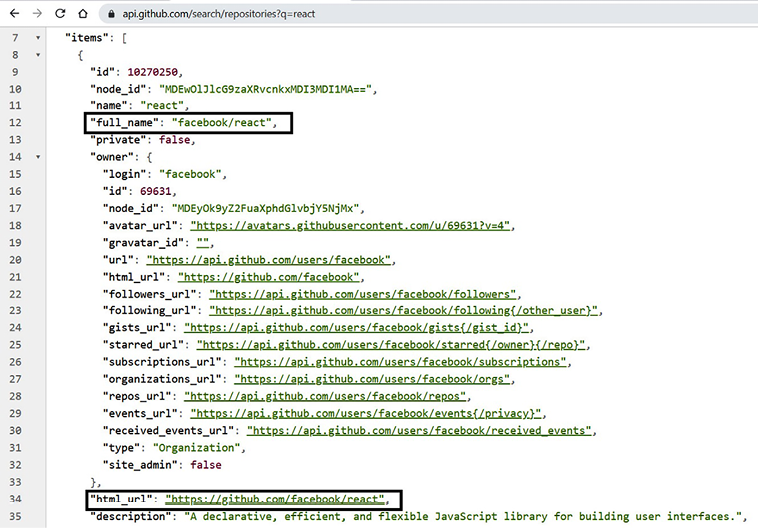Open the following_url link

click(x=406, y=311)
